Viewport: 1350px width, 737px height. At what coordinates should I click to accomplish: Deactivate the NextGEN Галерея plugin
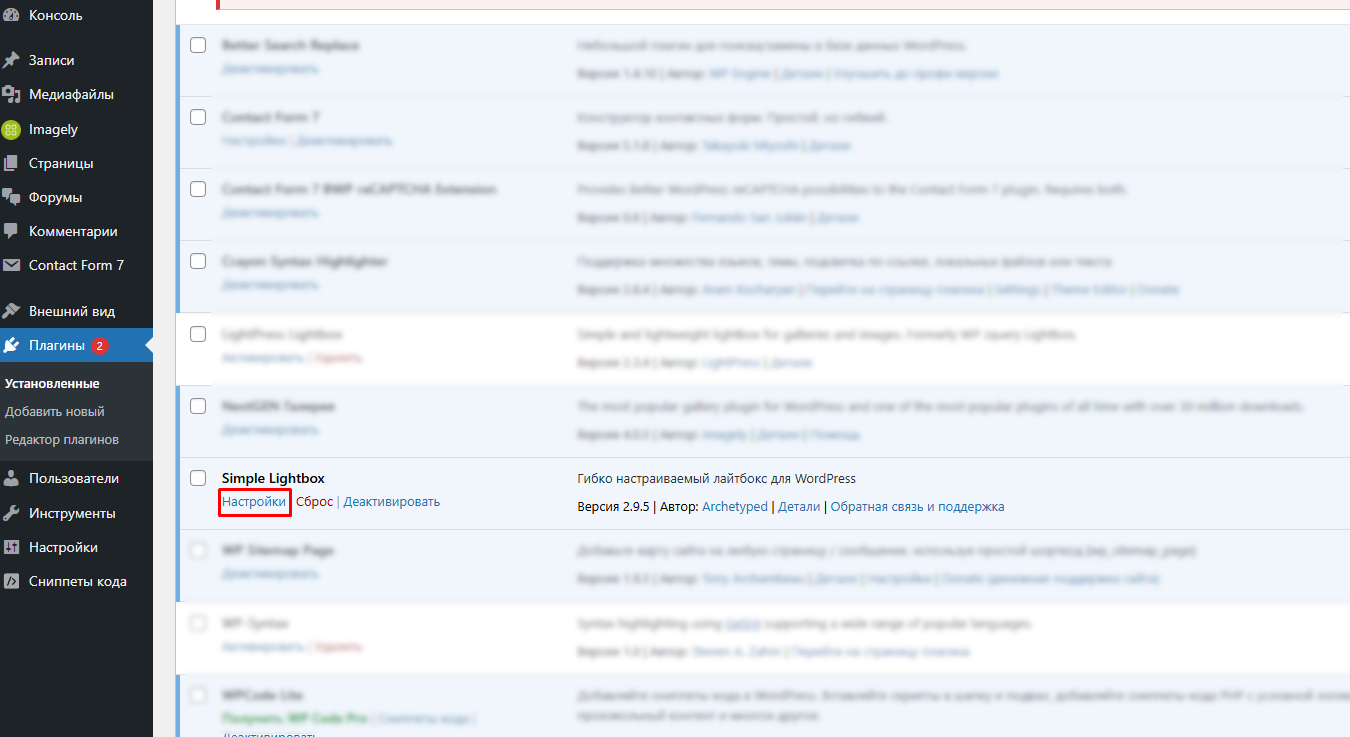click(x=270, y=430)
